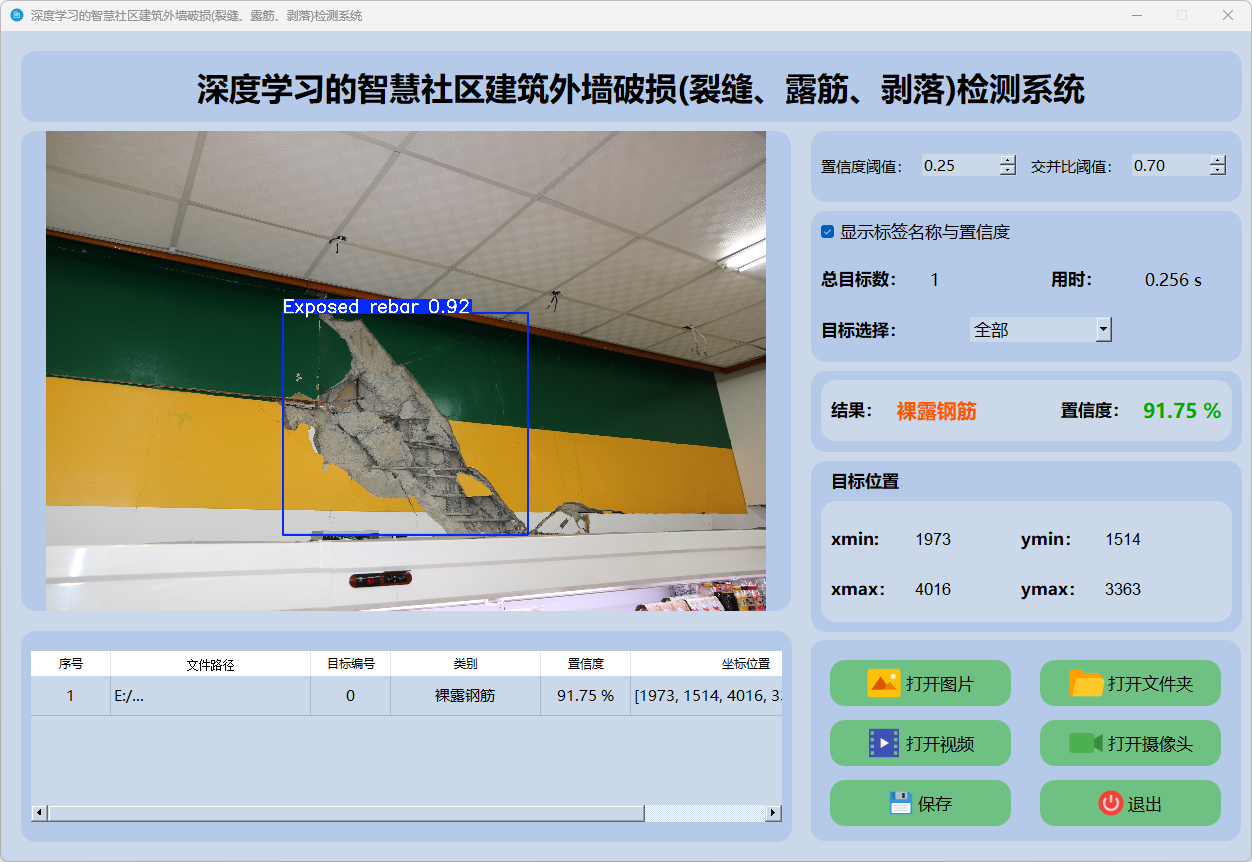Viewport: 1252px width, 862px height.
Task: Click the picture icon on 打开图片 button
Action: point(884,683)
